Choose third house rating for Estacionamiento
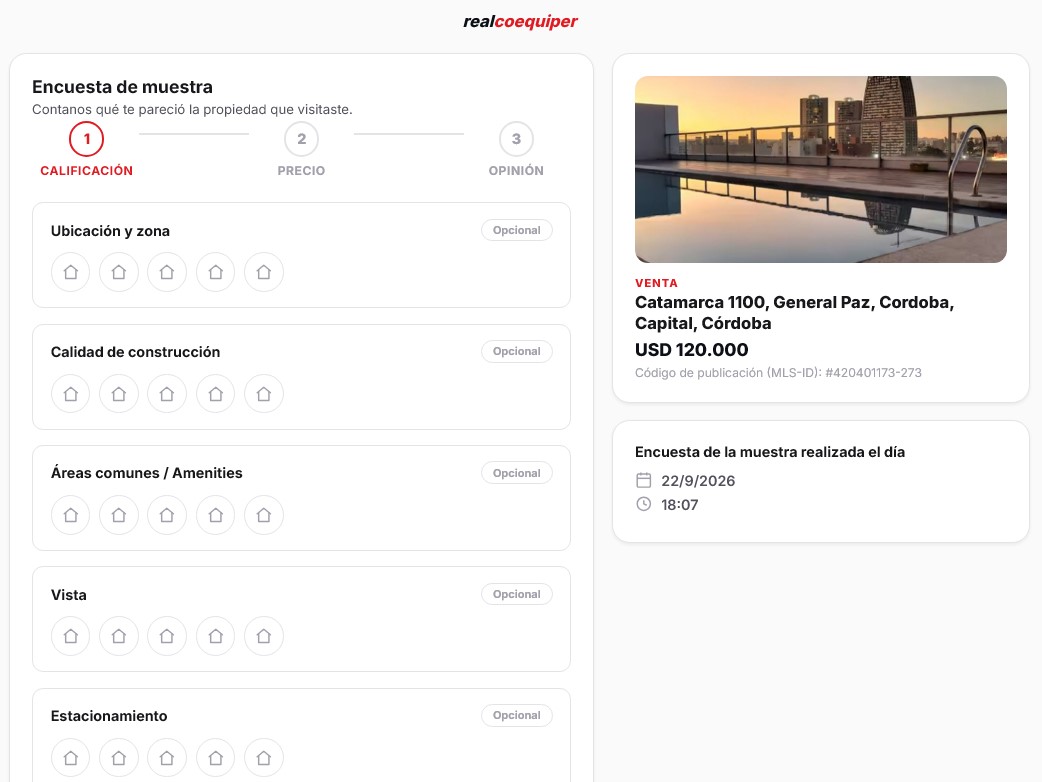 [x=167, y=757]
